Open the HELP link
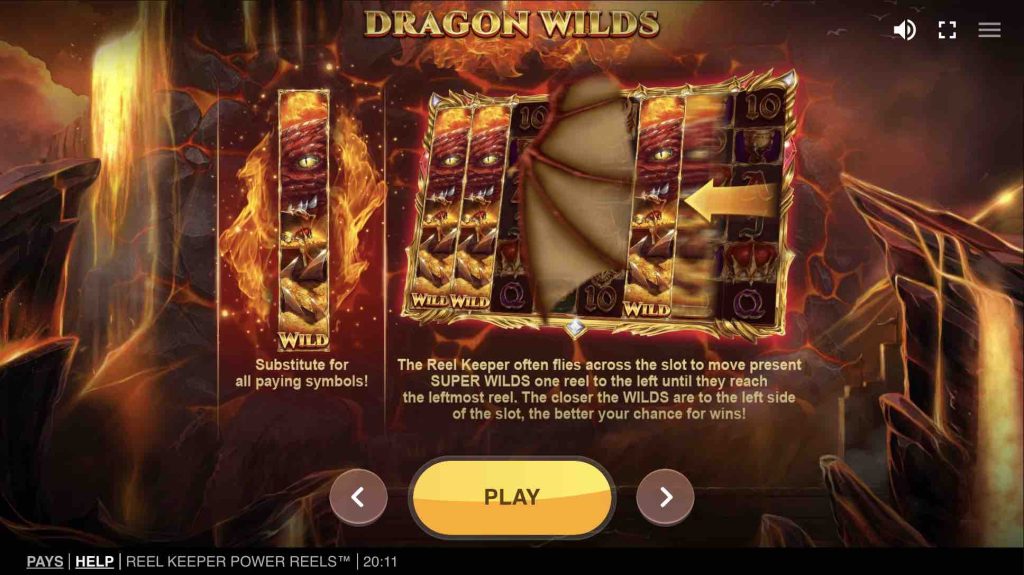Image resolution: width=1024 pixels, height=575 pixels. pyautogui.click(x=94, y=561)
